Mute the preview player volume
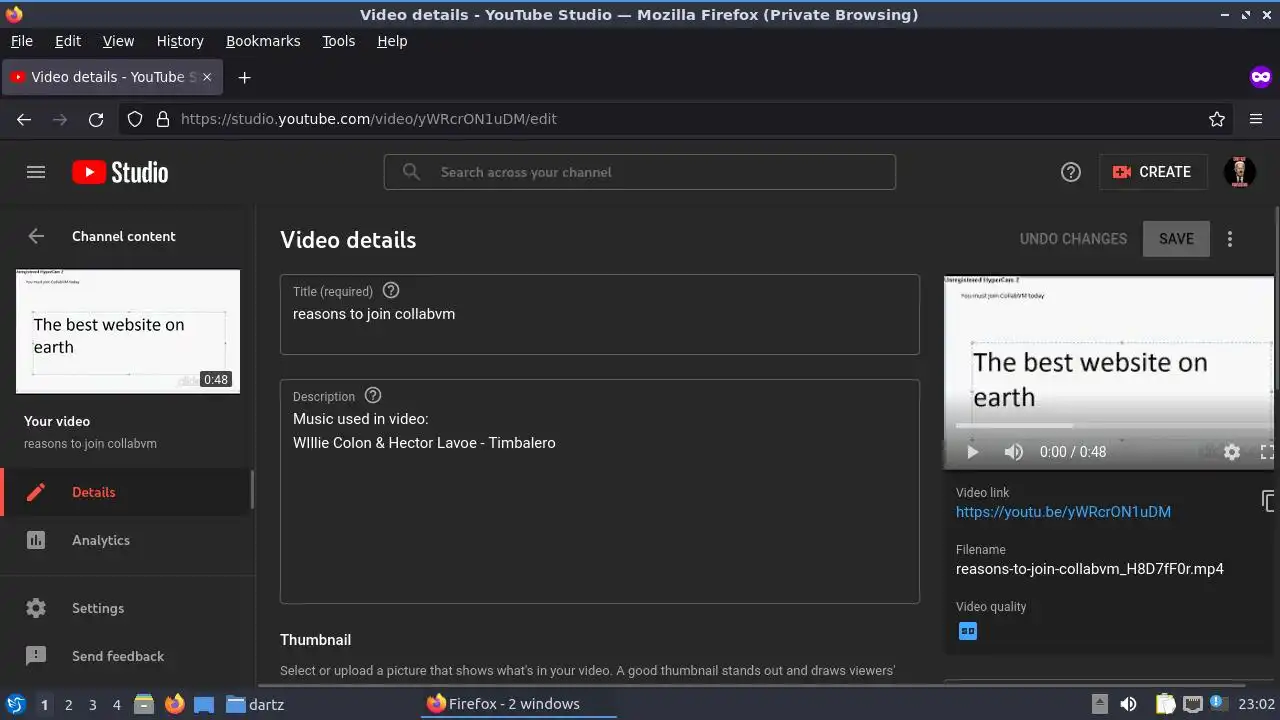Screen dimensions: 1280x720 1013,452
